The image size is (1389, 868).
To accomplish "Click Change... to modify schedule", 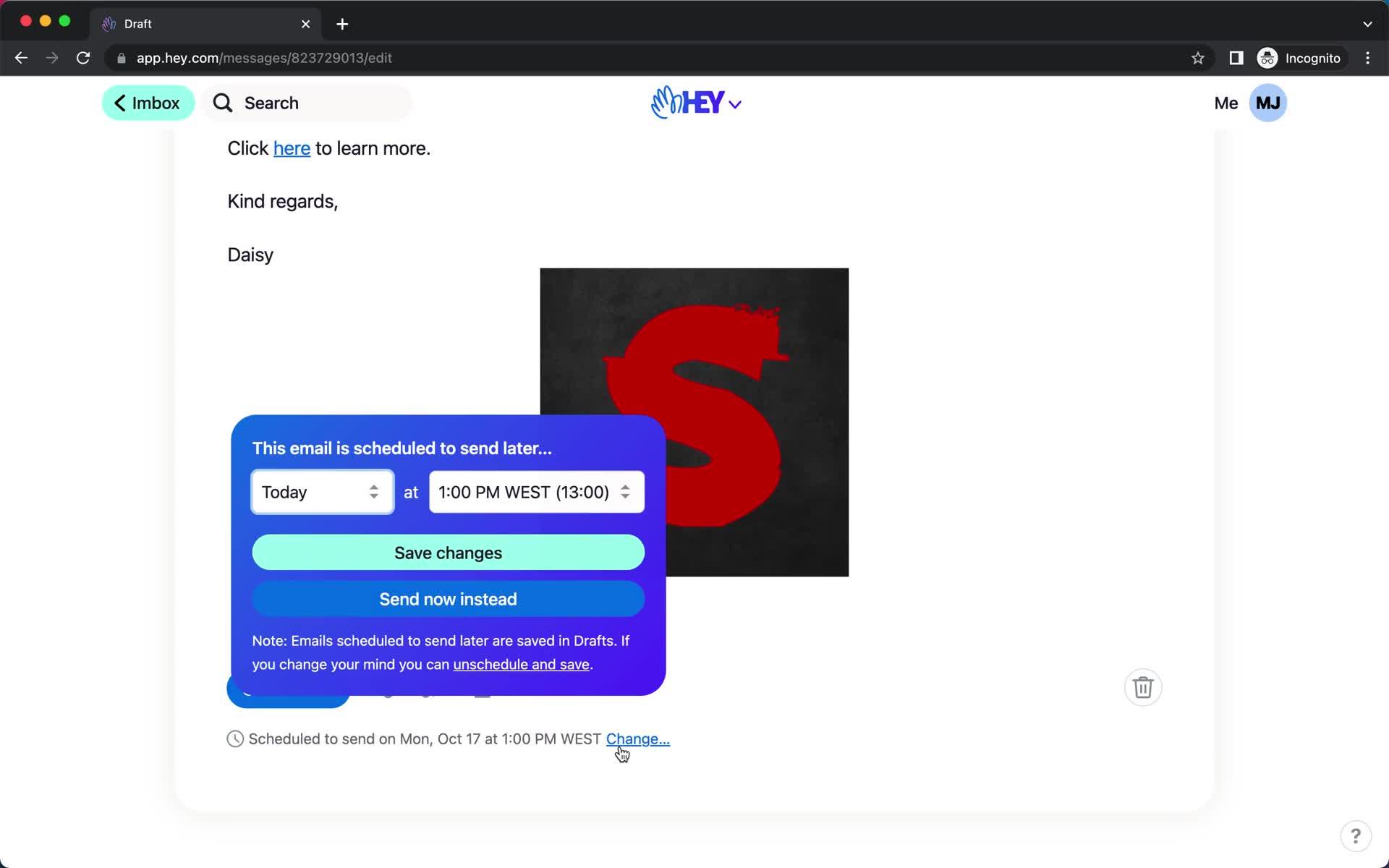I will coord(637,738).
